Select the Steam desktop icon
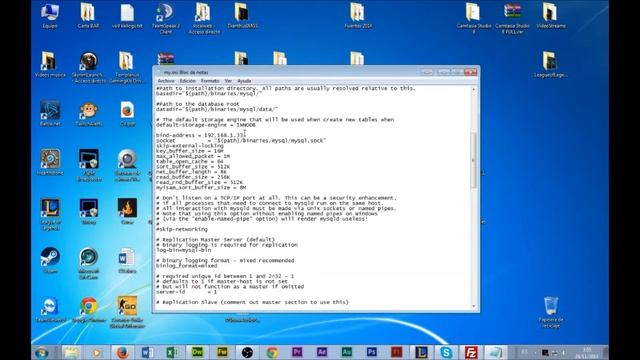The width and height of the screenshot is (640, 360). click(x=50, y=260)
